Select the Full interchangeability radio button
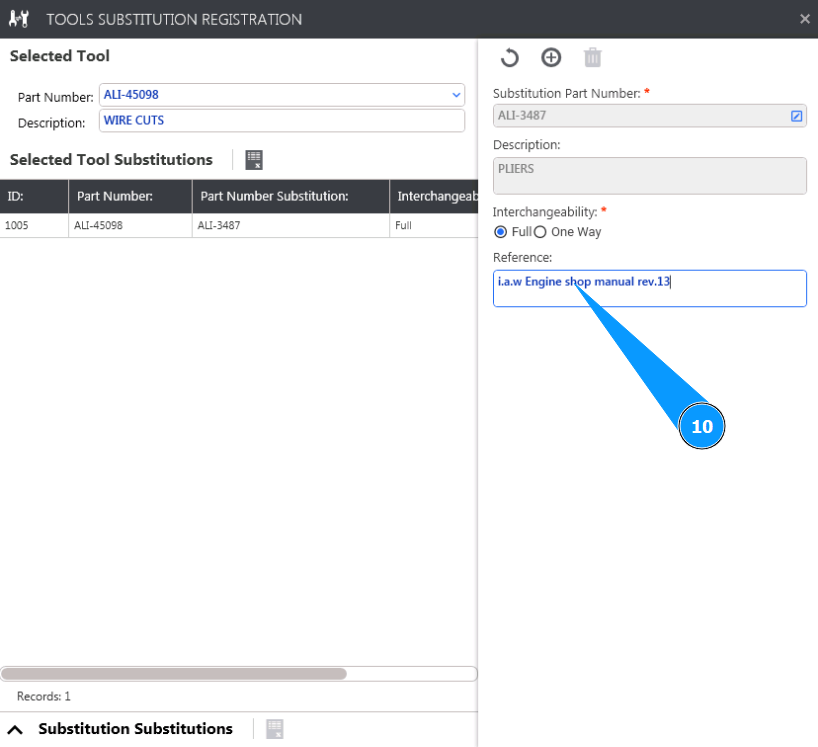Screen dimensions: 818x747 501,232
